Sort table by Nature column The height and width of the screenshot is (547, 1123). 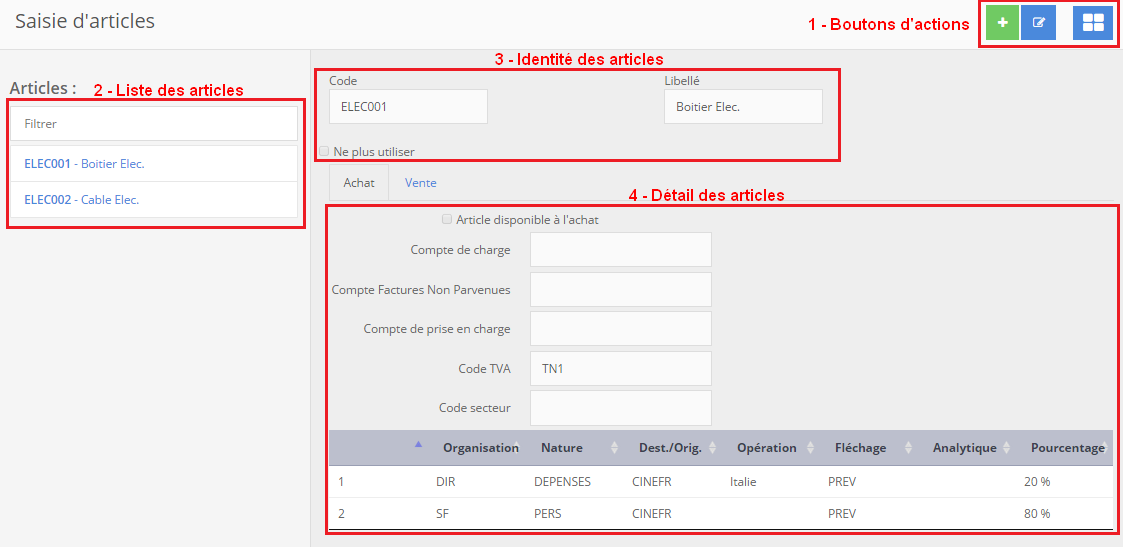[x=562, y=448]
